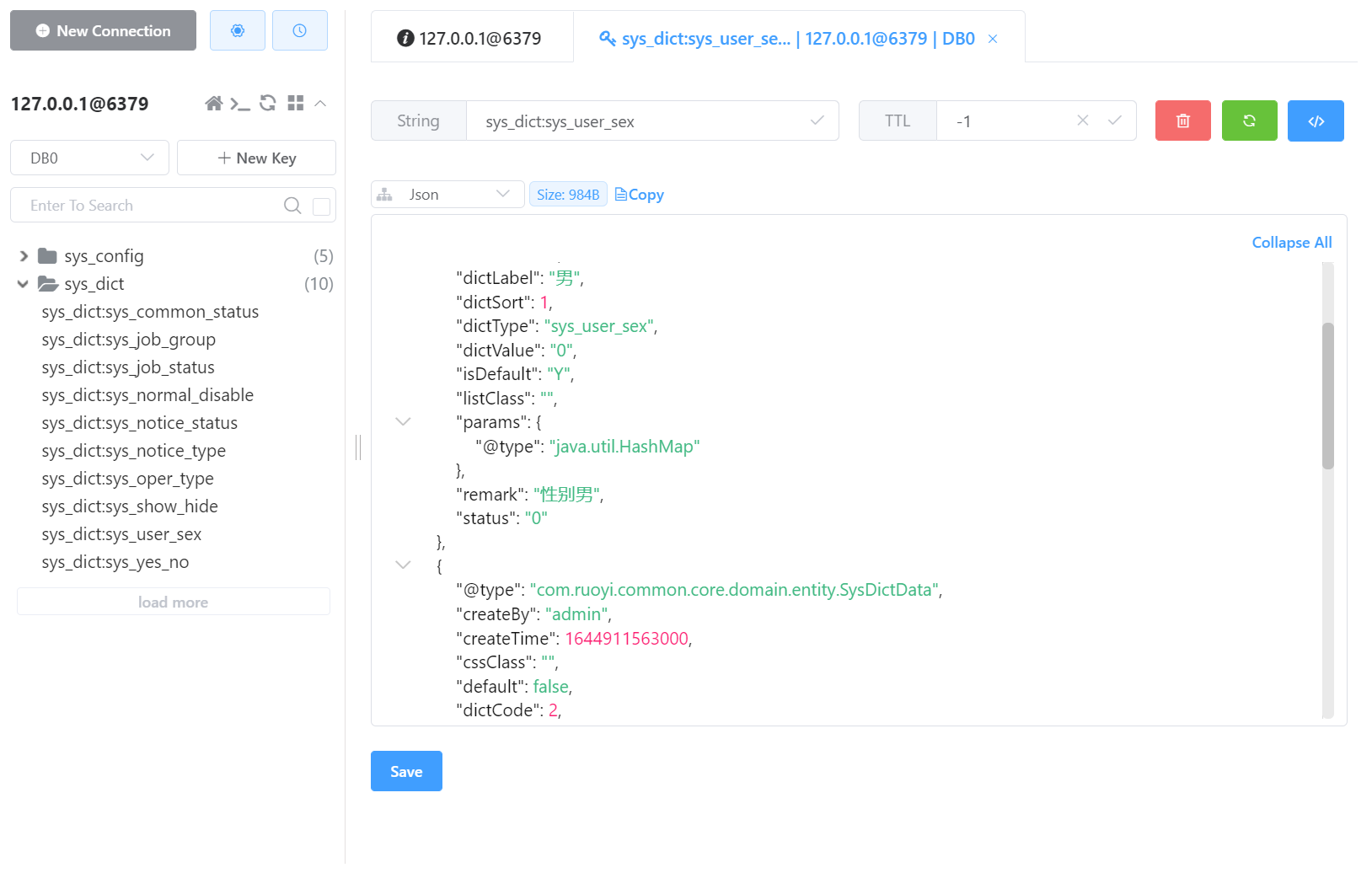Confirm TTL change check icon
The width and height of the screenshot is (1372, 873).
click(1115, 121)
